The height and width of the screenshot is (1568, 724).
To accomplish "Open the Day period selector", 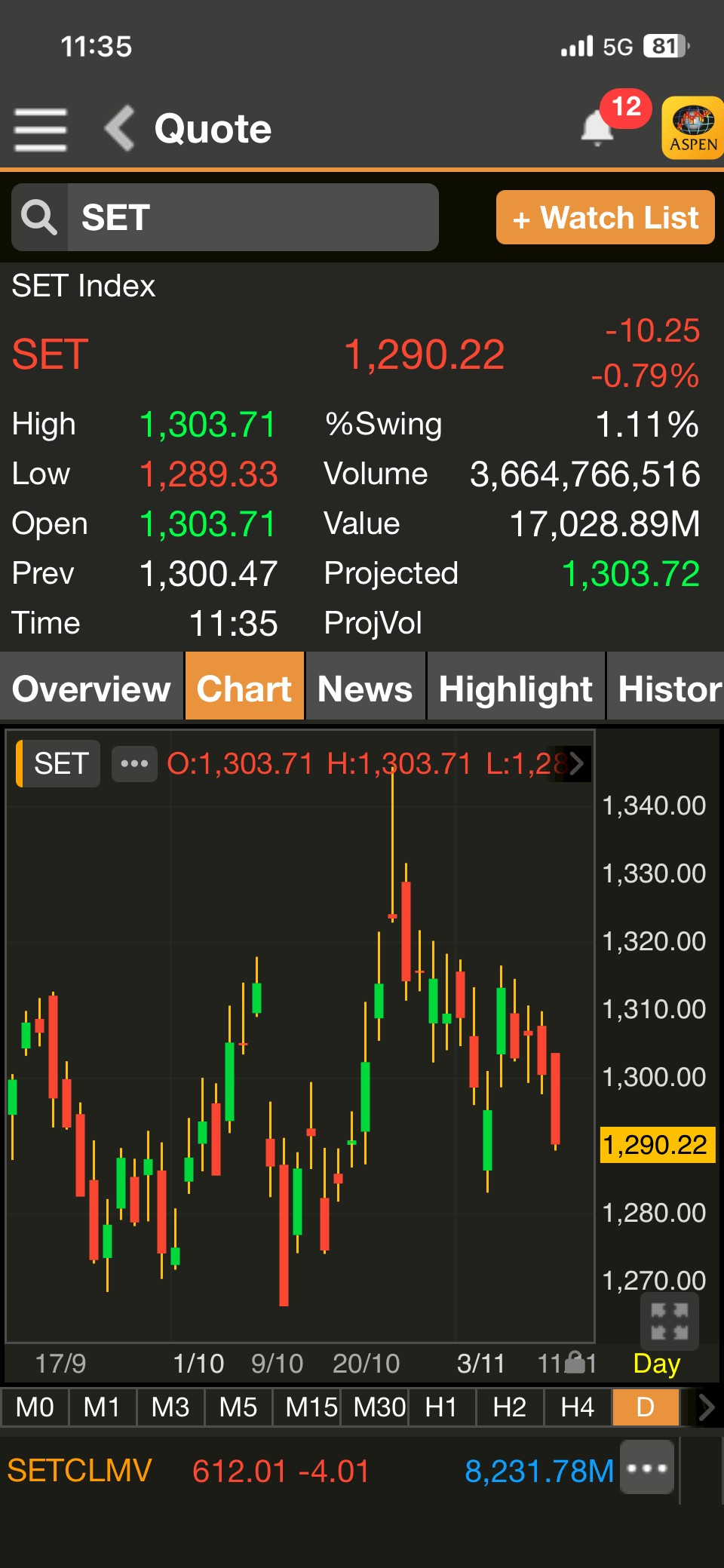I will click(x=656, y=1364).
